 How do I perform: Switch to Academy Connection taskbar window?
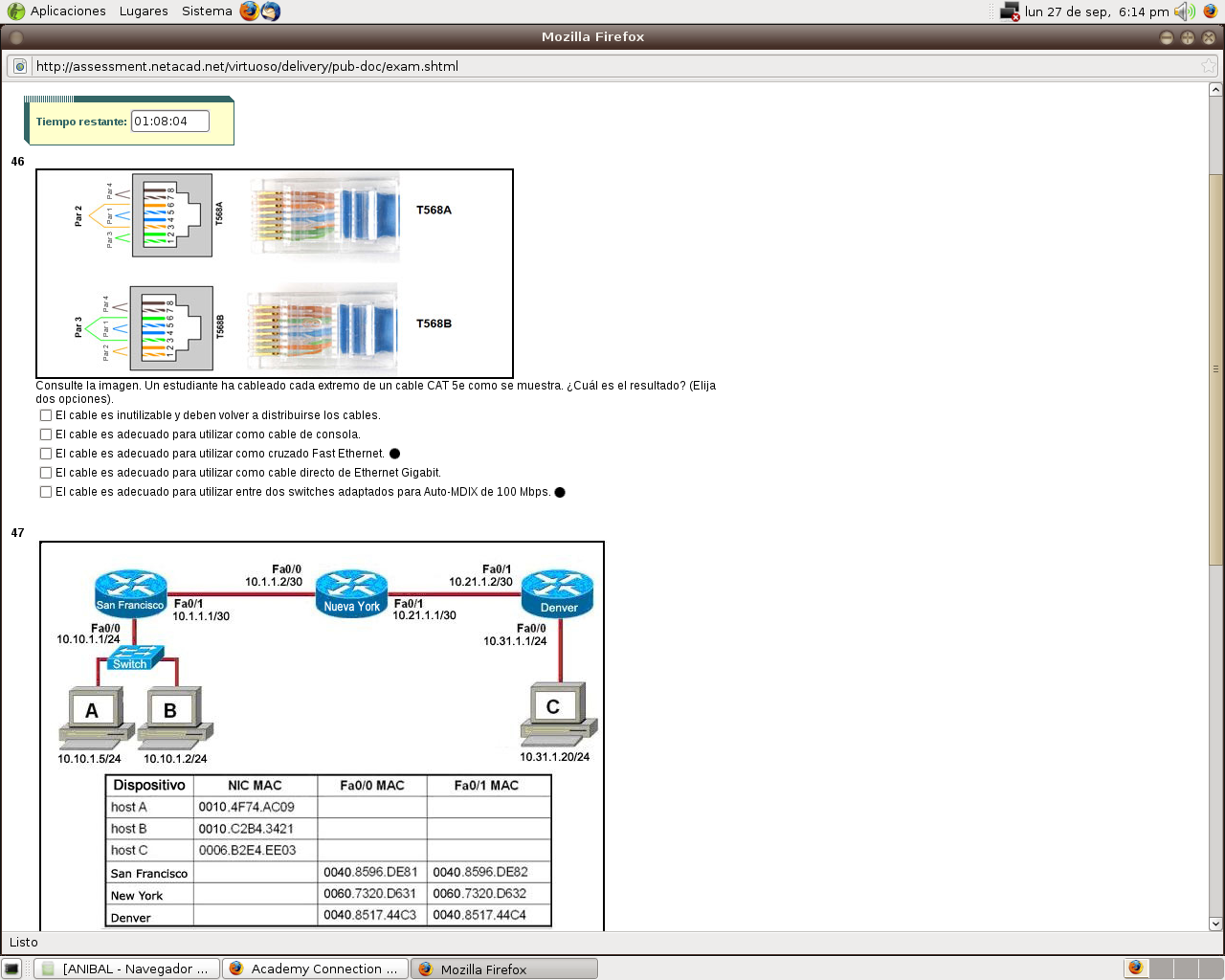pos(315,969)
